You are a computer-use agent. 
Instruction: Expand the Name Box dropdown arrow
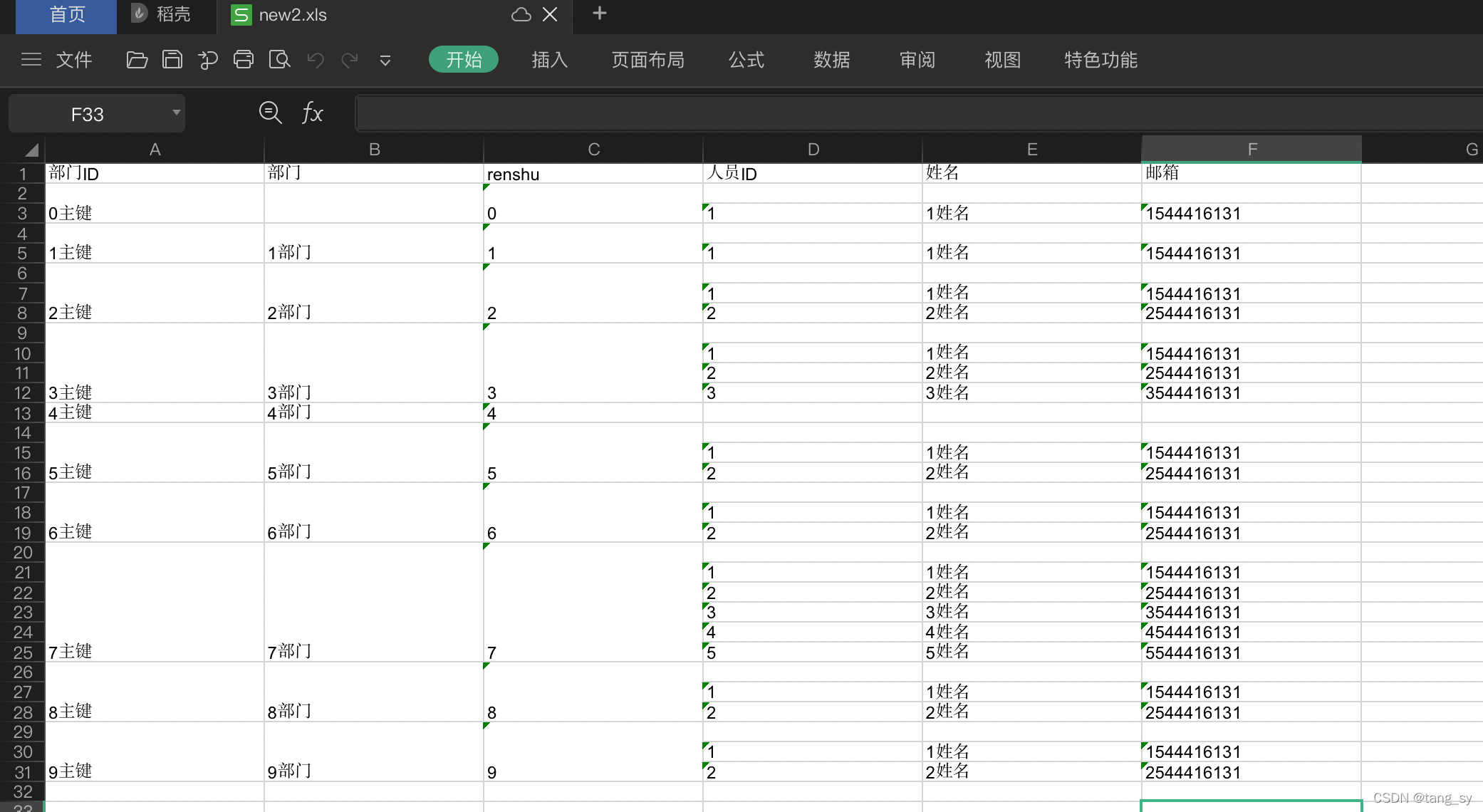pyautogui.click(x=176, y=113)
